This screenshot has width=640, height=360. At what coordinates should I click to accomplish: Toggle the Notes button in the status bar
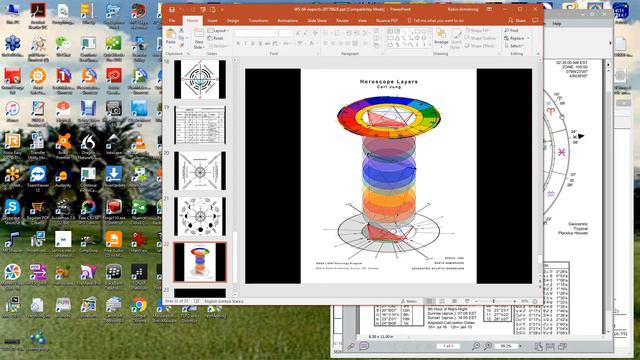click(x=409, y=301)
